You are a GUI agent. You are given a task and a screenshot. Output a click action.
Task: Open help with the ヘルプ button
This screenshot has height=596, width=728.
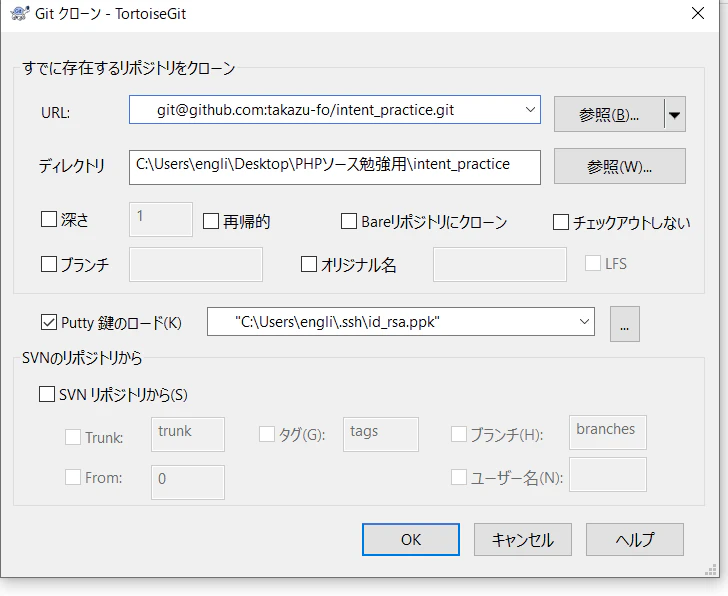(x=635, y=539)
